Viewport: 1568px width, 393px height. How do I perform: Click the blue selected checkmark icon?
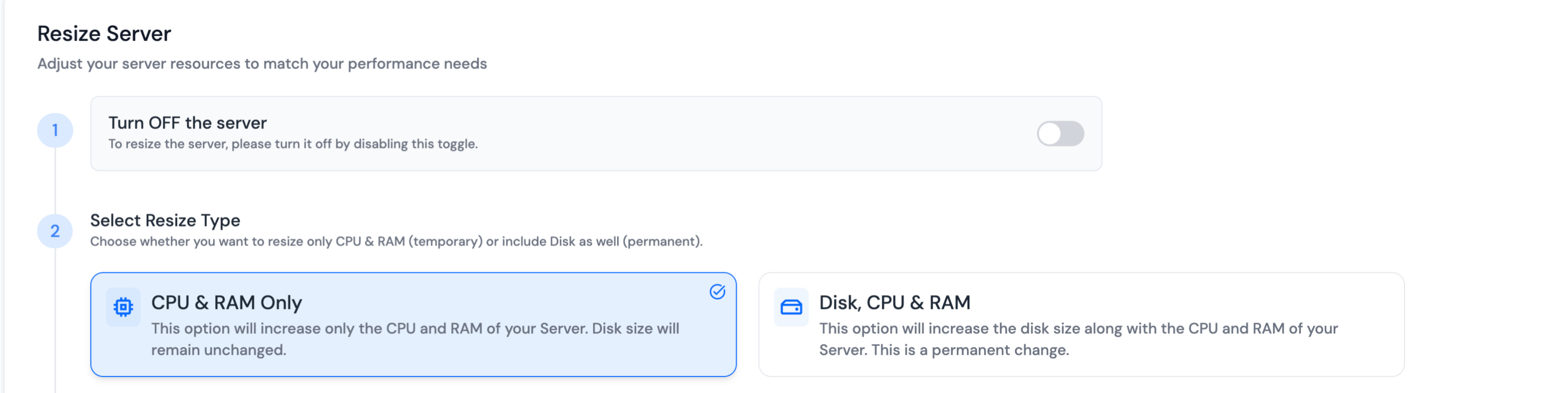[717, 292]
